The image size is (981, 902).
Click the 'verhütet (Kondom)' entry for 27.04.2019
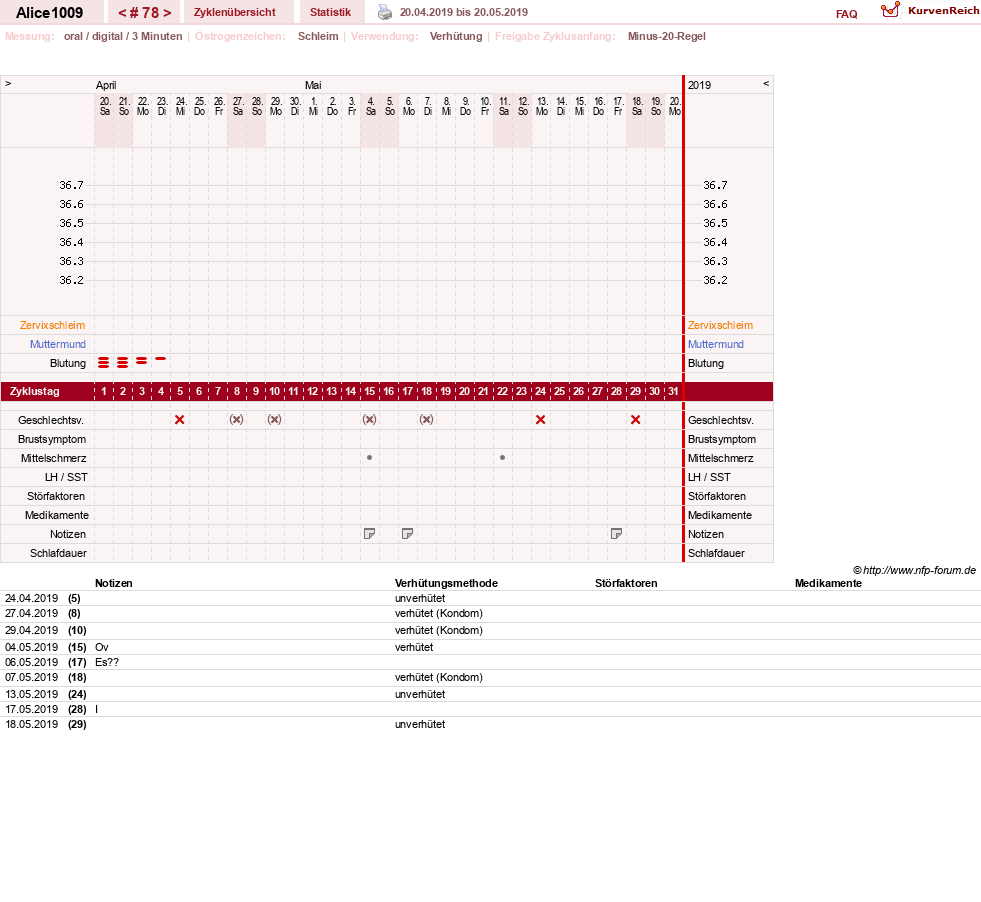pyautogui.click(x=439, y=614)
